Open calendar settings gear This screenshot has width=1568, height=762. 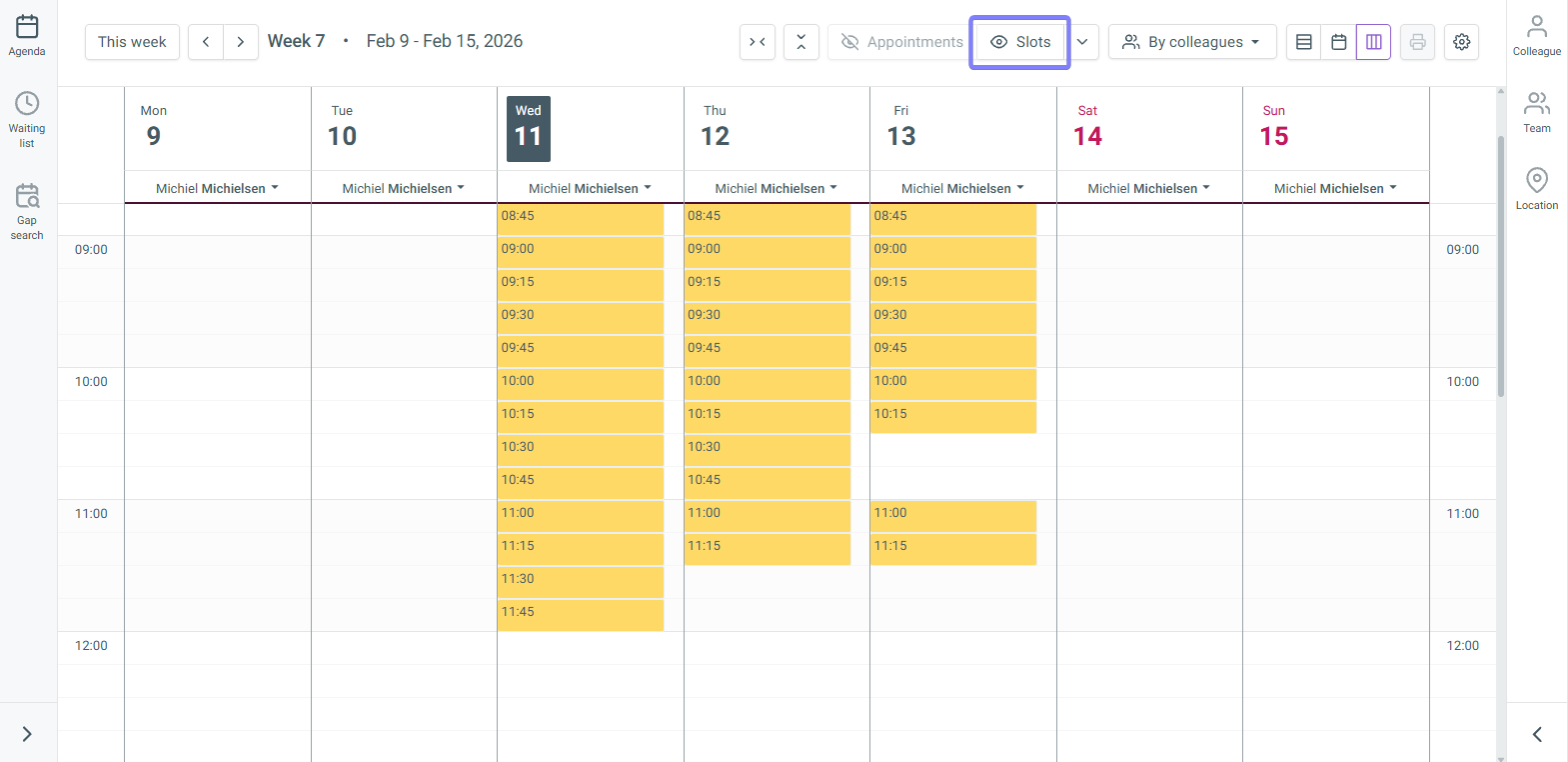pyautogui.click(x=1461, y=42)
